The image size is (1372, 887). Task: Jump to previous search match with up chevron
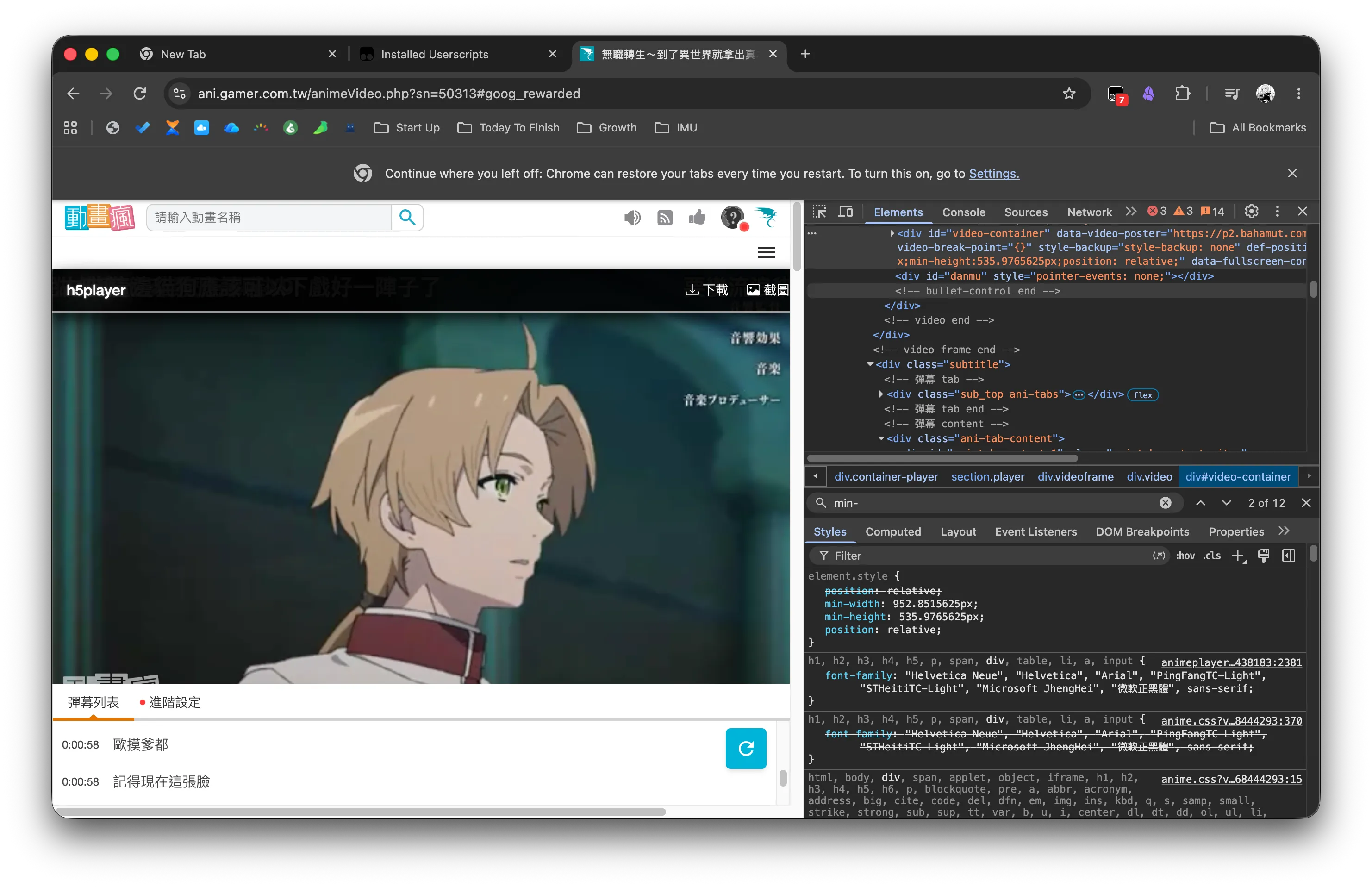[x=1200, y=503]
